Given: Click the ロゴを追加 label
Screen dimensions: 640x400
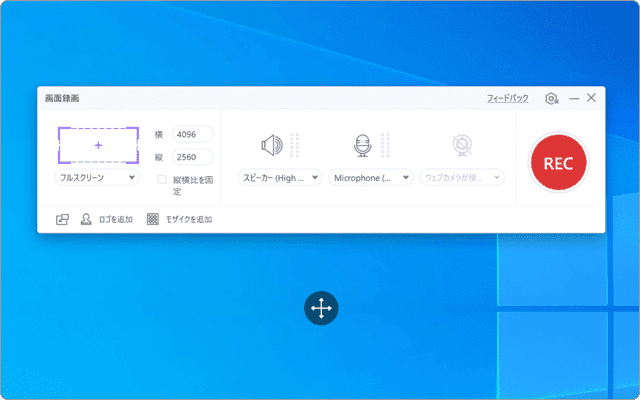Looking at the screenshot, I should (x=116, y=220).
